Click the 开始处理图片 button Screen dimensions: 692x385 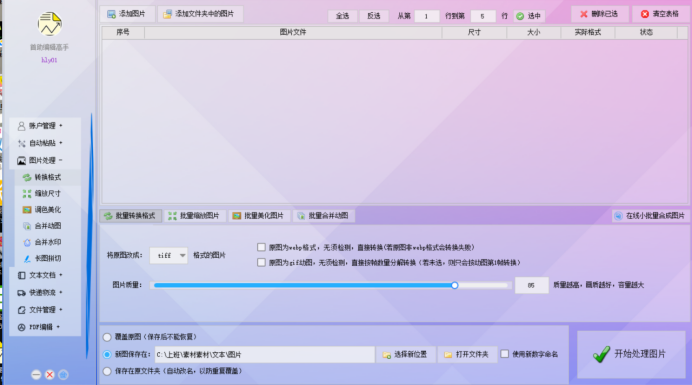click(631, 354)
